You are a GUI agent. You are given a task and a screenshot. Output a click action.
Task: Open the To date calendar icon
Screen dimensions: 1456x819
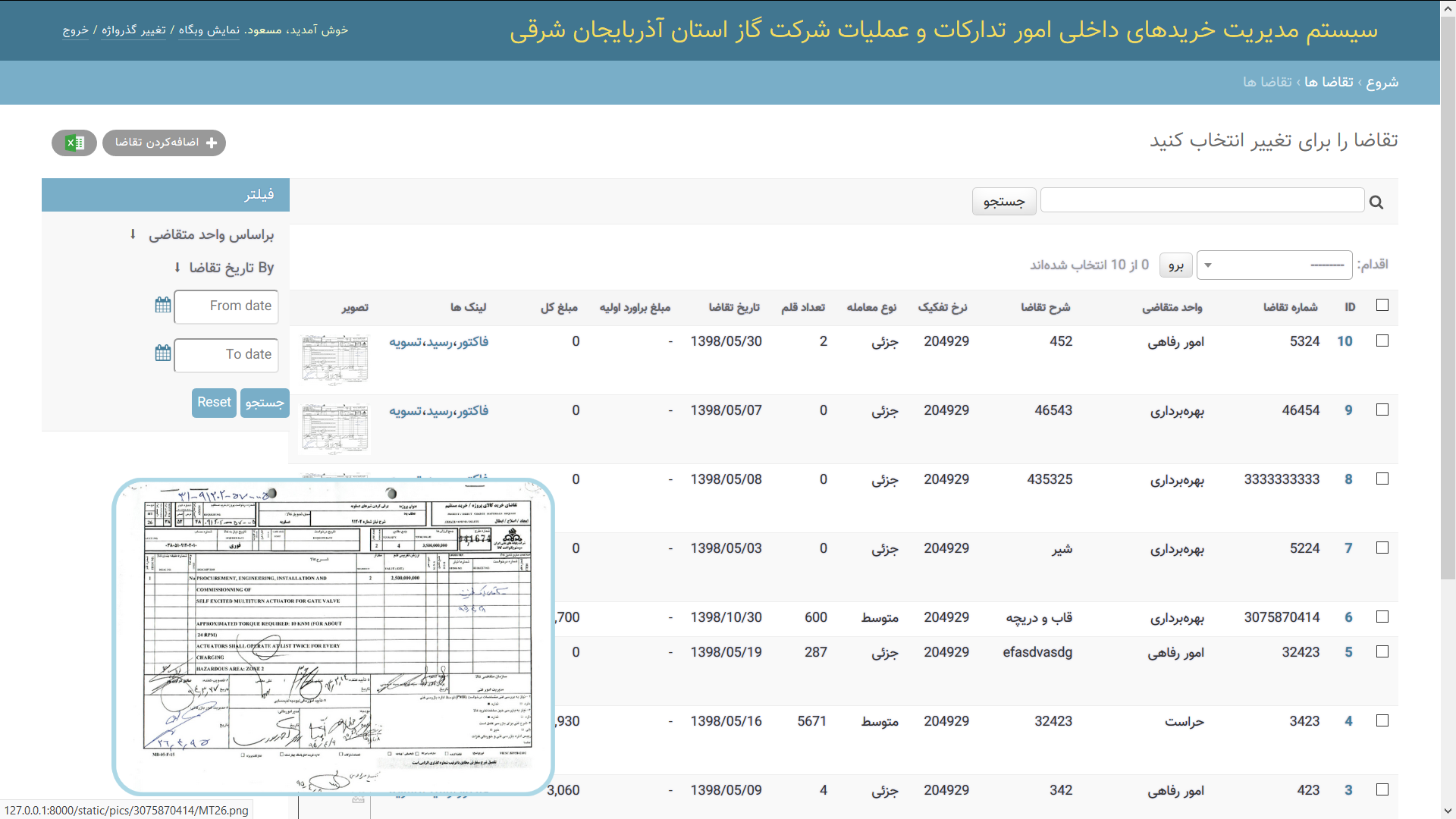(x=162, y=353)
